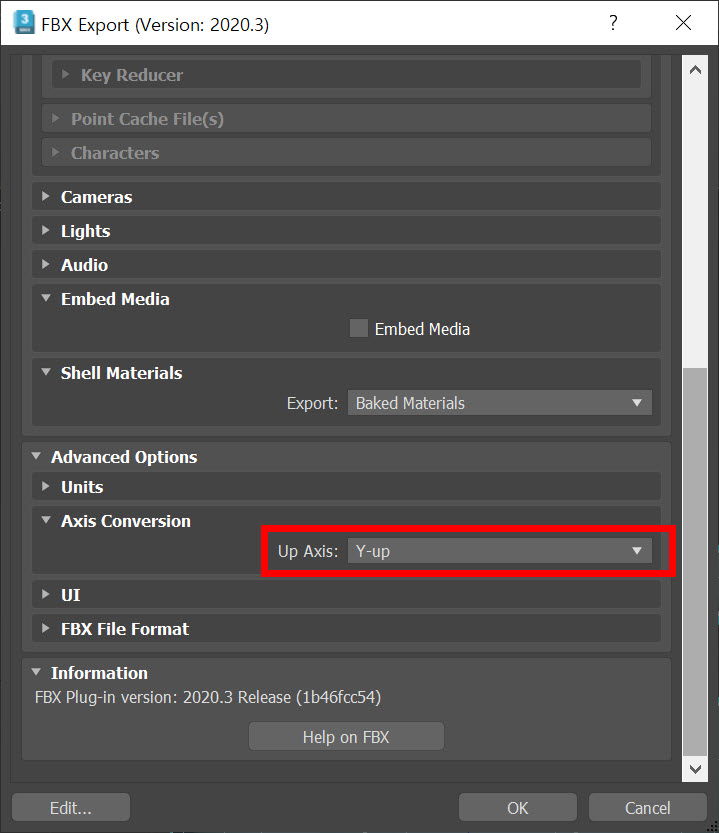Screen dimensions: 719x833
Task: Click the 'Export:' label in Shell Materials
Action: (312, 403)
